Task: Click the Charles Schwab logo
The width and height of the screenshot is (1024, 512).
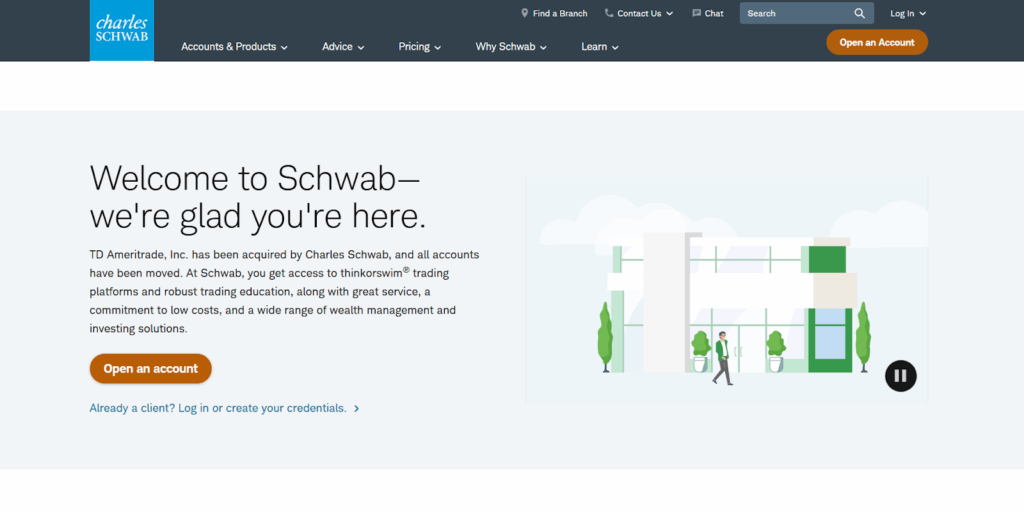Action: [x=121, y=30]
